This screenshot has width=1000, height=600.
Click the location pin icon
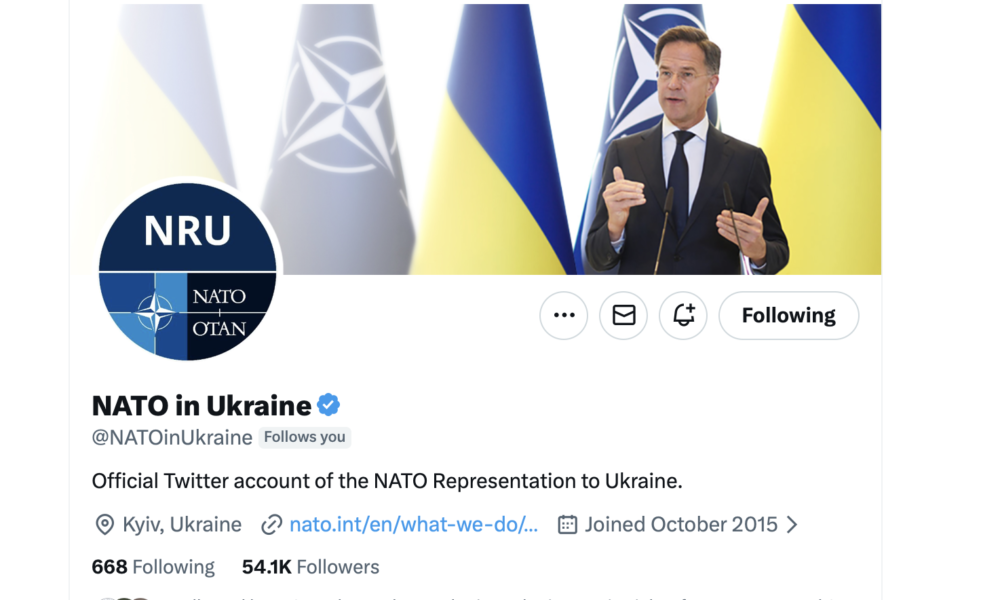(104, 524)
